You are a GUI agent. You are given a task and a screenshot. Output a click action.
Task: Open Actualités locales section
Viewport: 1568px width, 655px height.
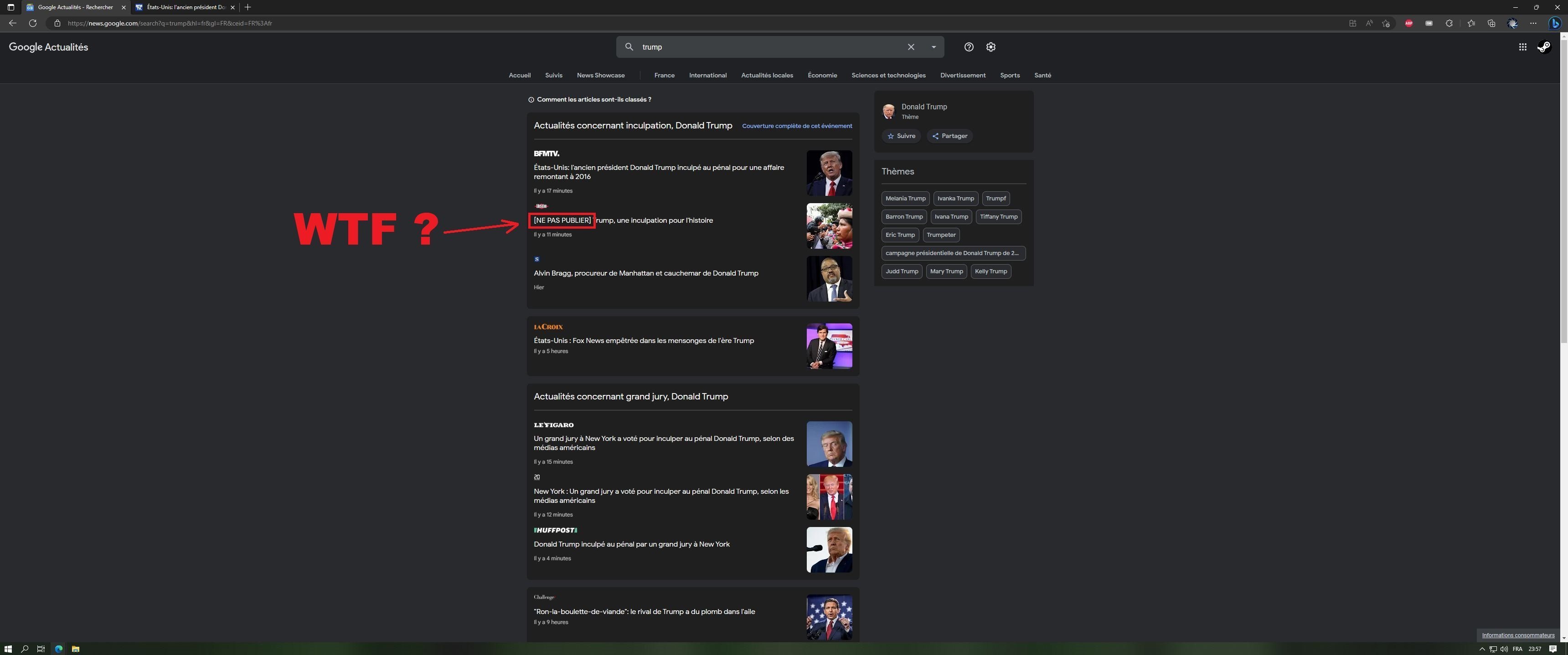[x=766, y=76]
